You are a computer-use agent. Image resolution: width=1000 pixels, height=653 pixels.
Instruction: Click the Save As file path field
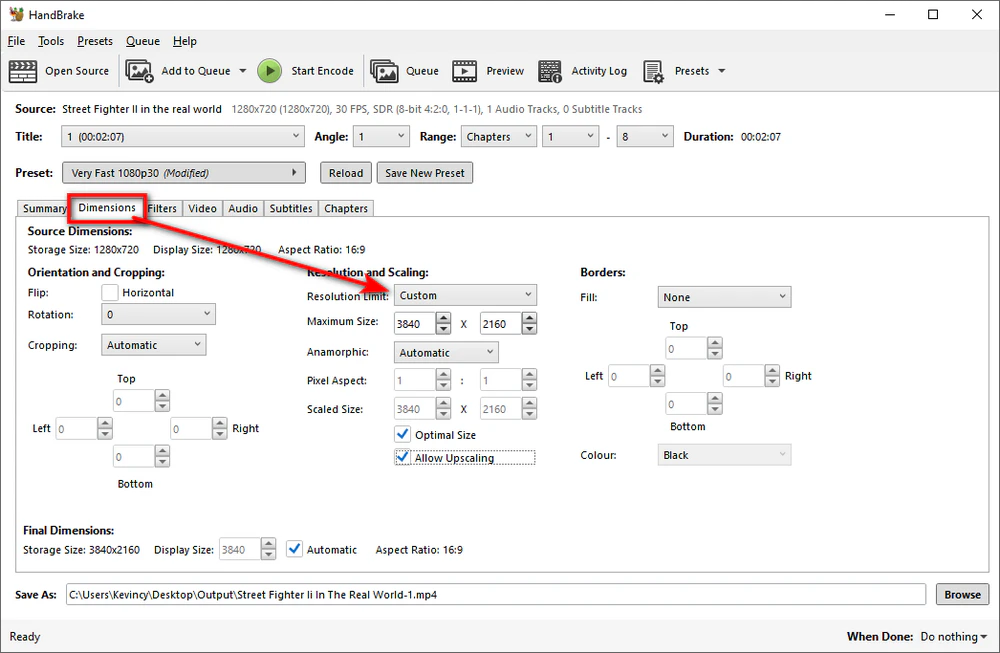[495, 594]
